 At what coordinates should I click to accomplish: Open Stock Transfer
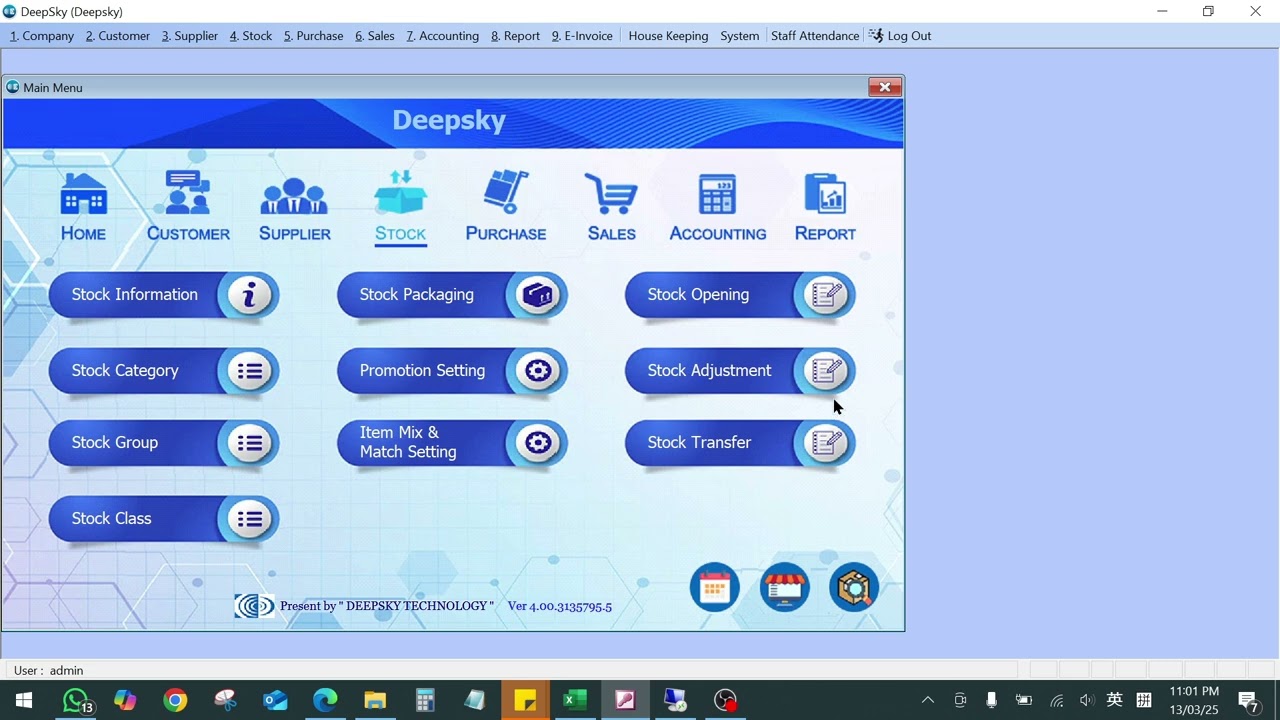coord(740,443)
